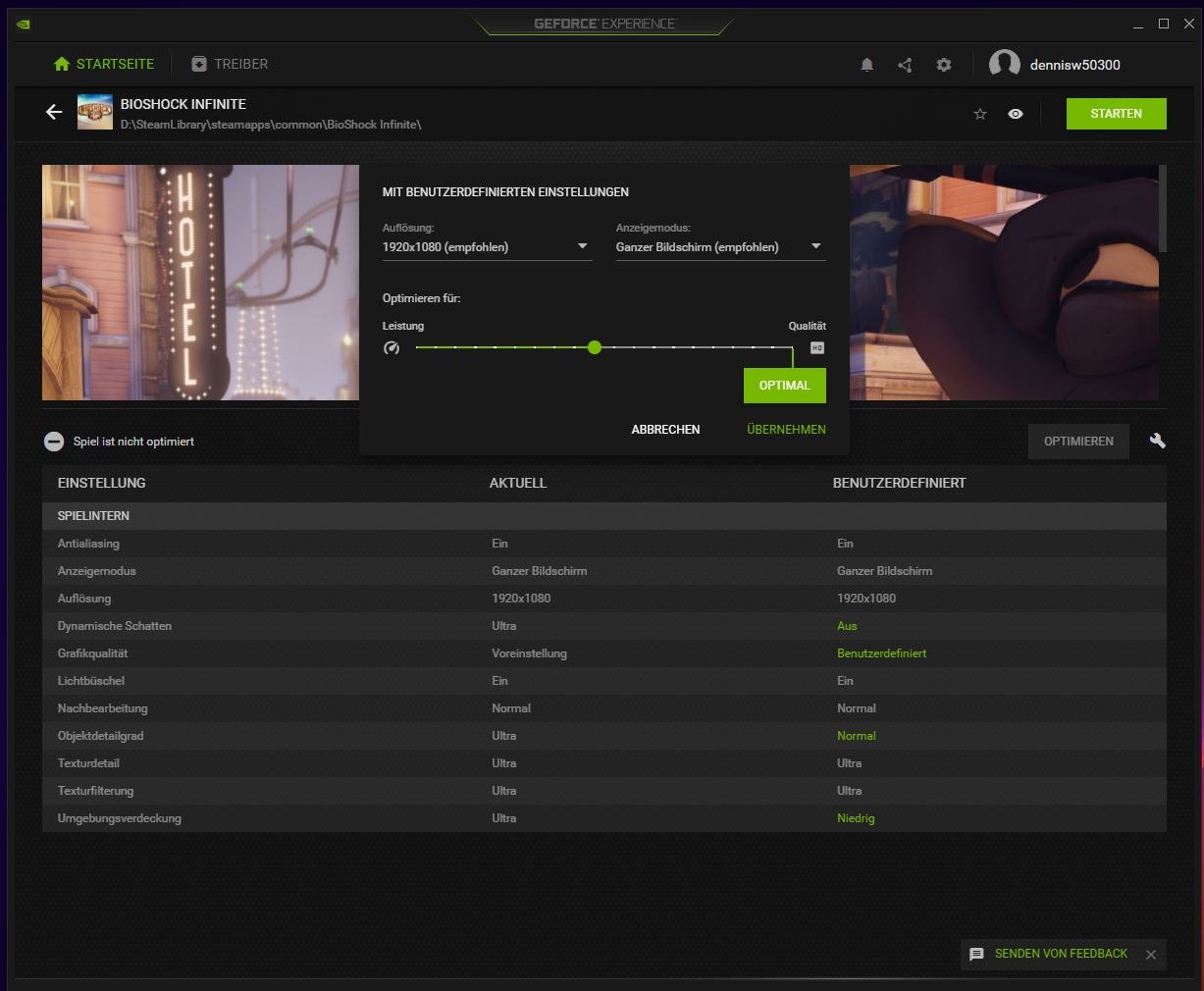Click the driver download icon next to Treiber

(x=199, y=64)
